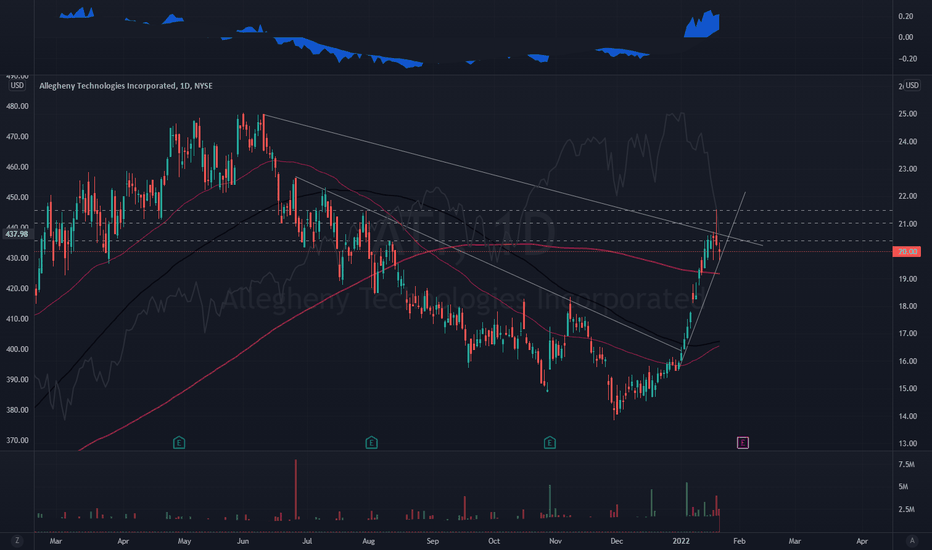Select the red 20.00 price label on the right scale
The image size is (932, 550).
(907, 252)
